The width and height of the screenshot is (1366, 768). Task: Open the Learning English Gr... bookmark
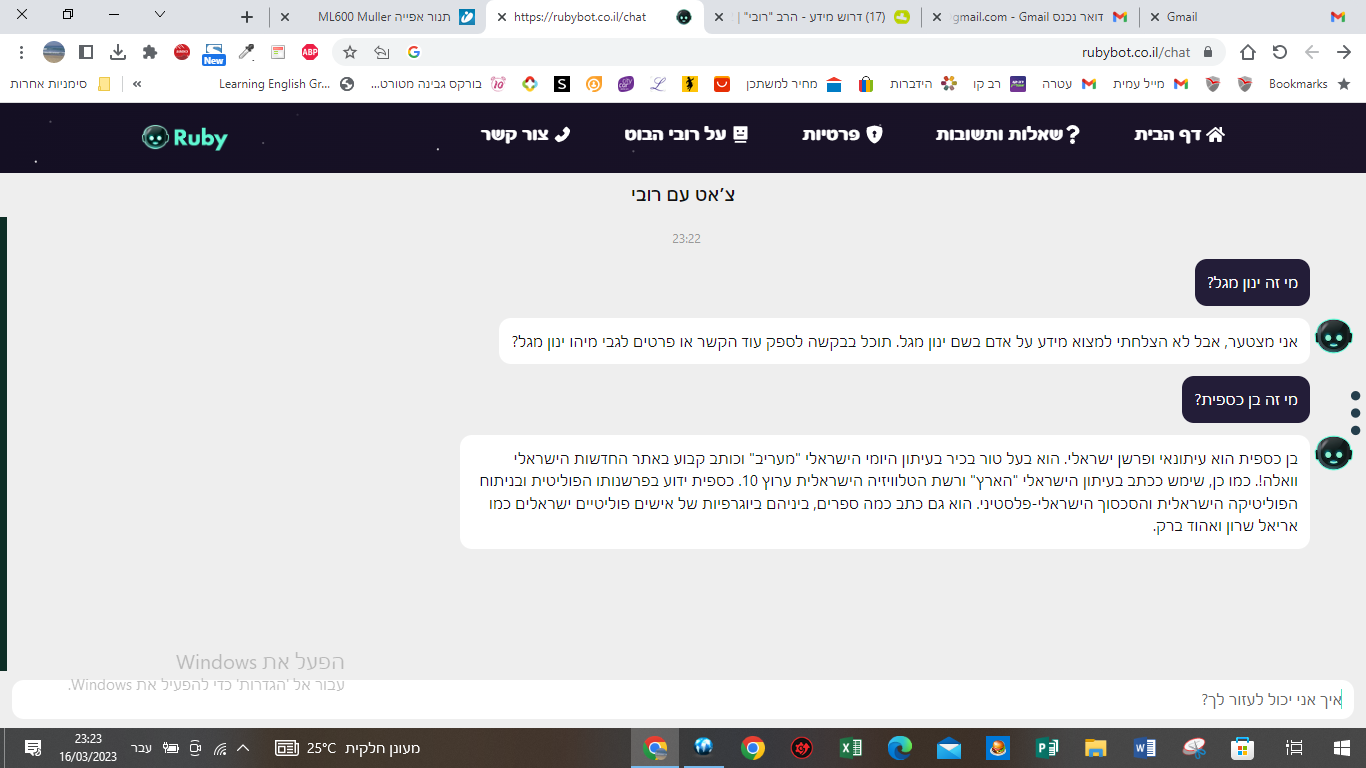point(285,84)
